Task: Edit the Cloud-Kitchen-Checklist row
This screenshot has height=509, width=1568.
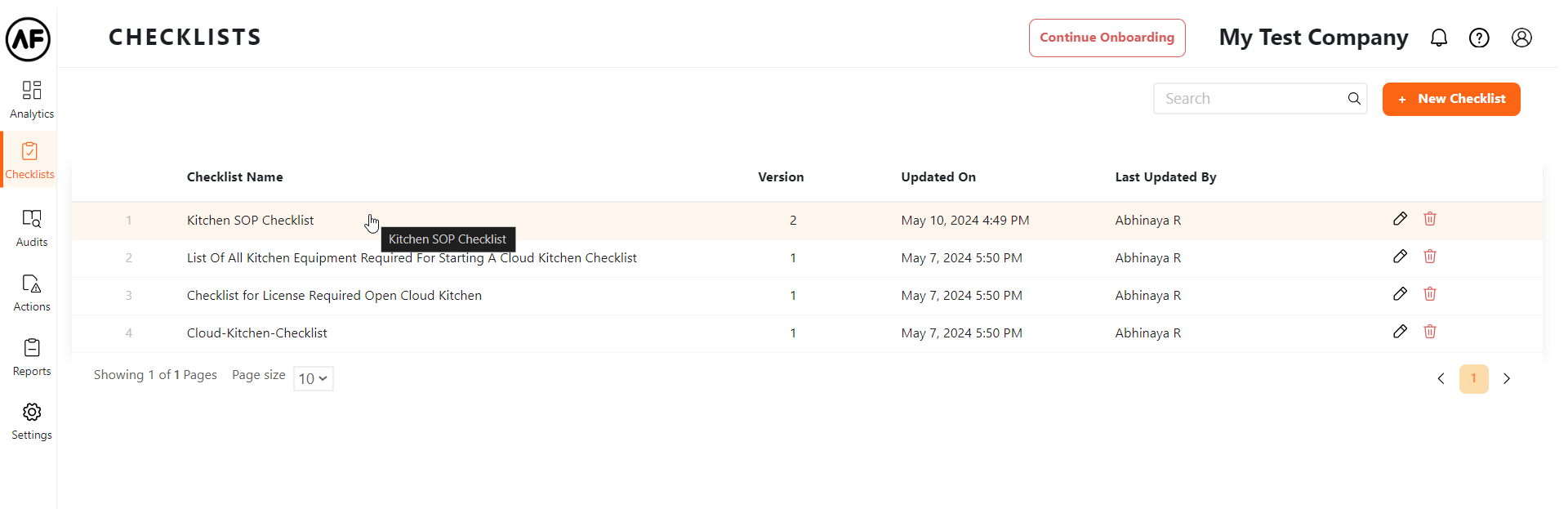Action: click(1400, 332)
